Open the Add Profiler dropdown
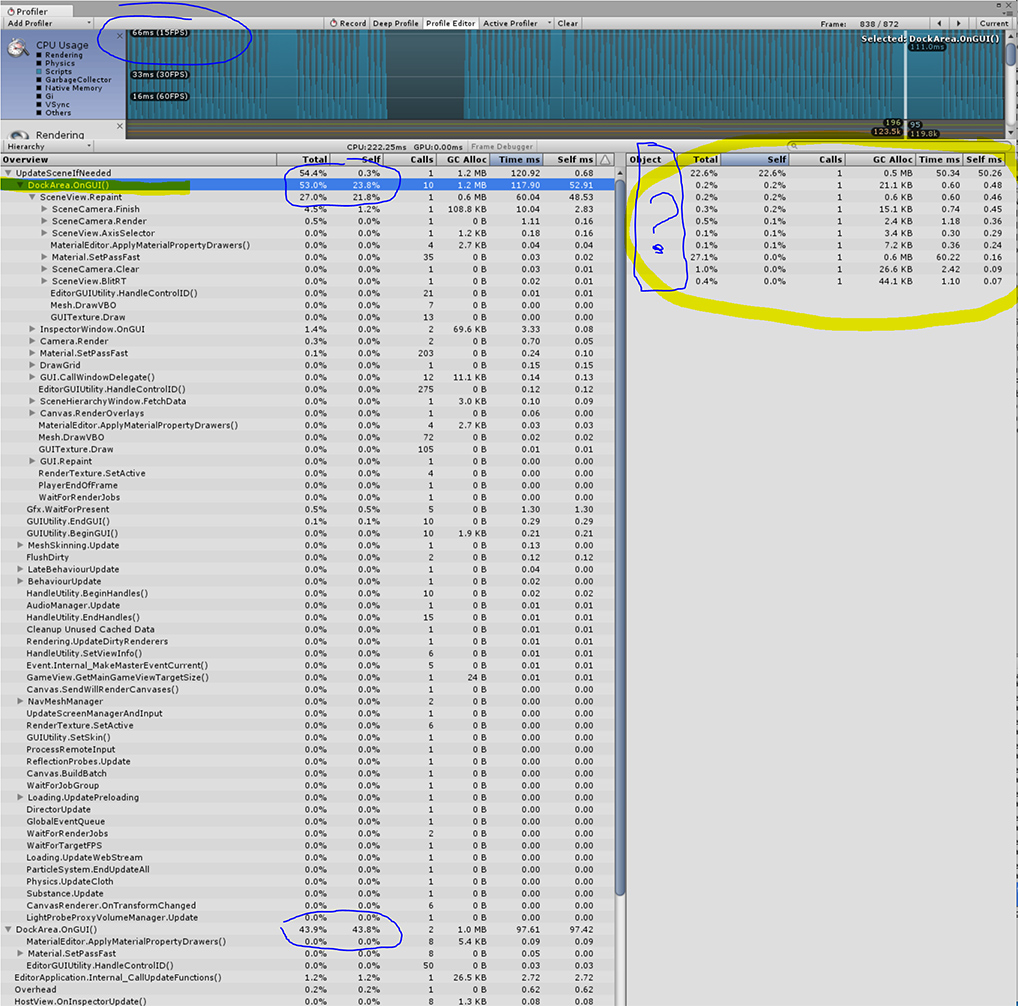 pyautogui.click(x=46, y=23)
